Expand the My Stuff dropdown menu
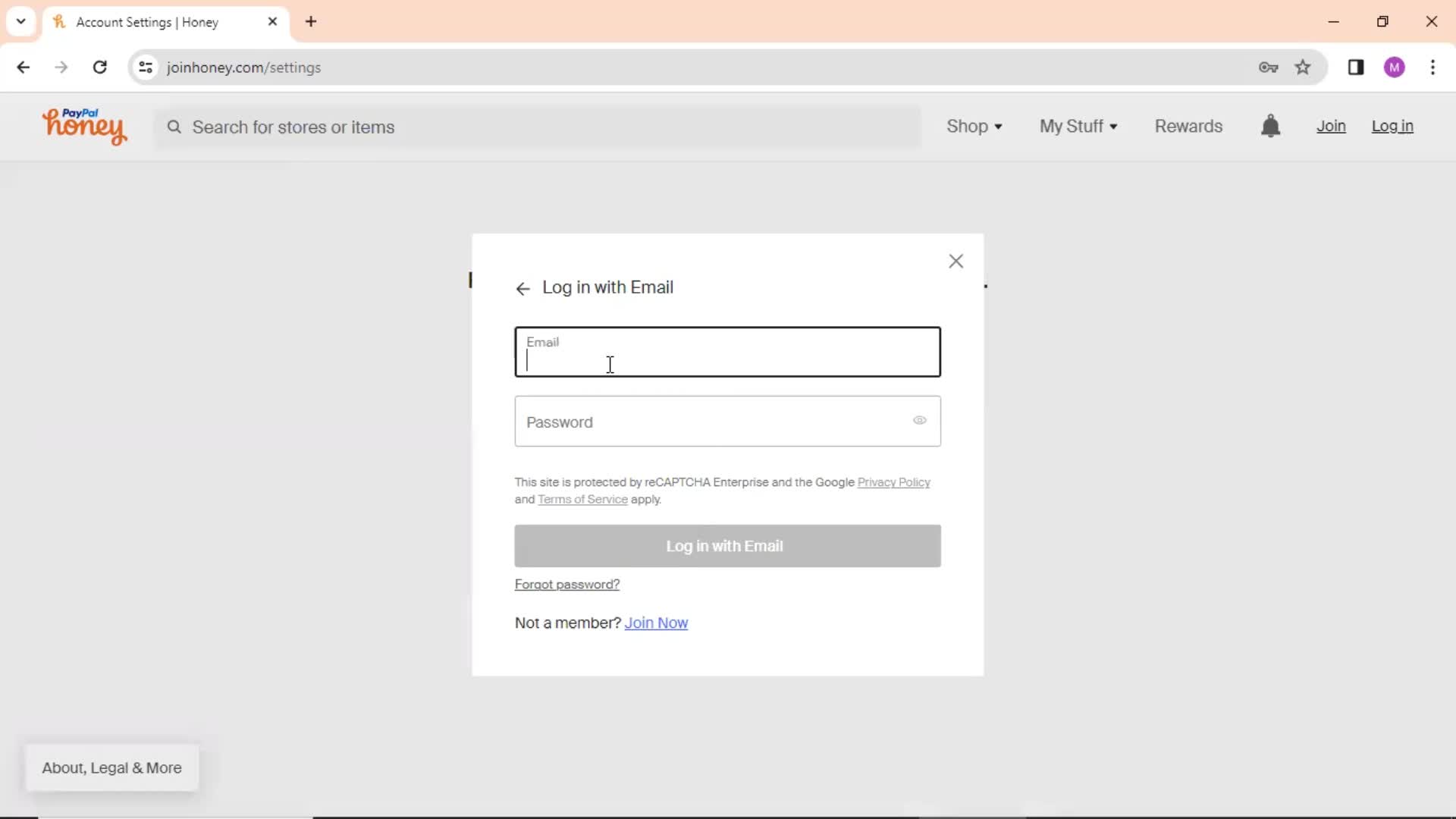This screenshot has width=1456, height=819. click(1078, 126)
